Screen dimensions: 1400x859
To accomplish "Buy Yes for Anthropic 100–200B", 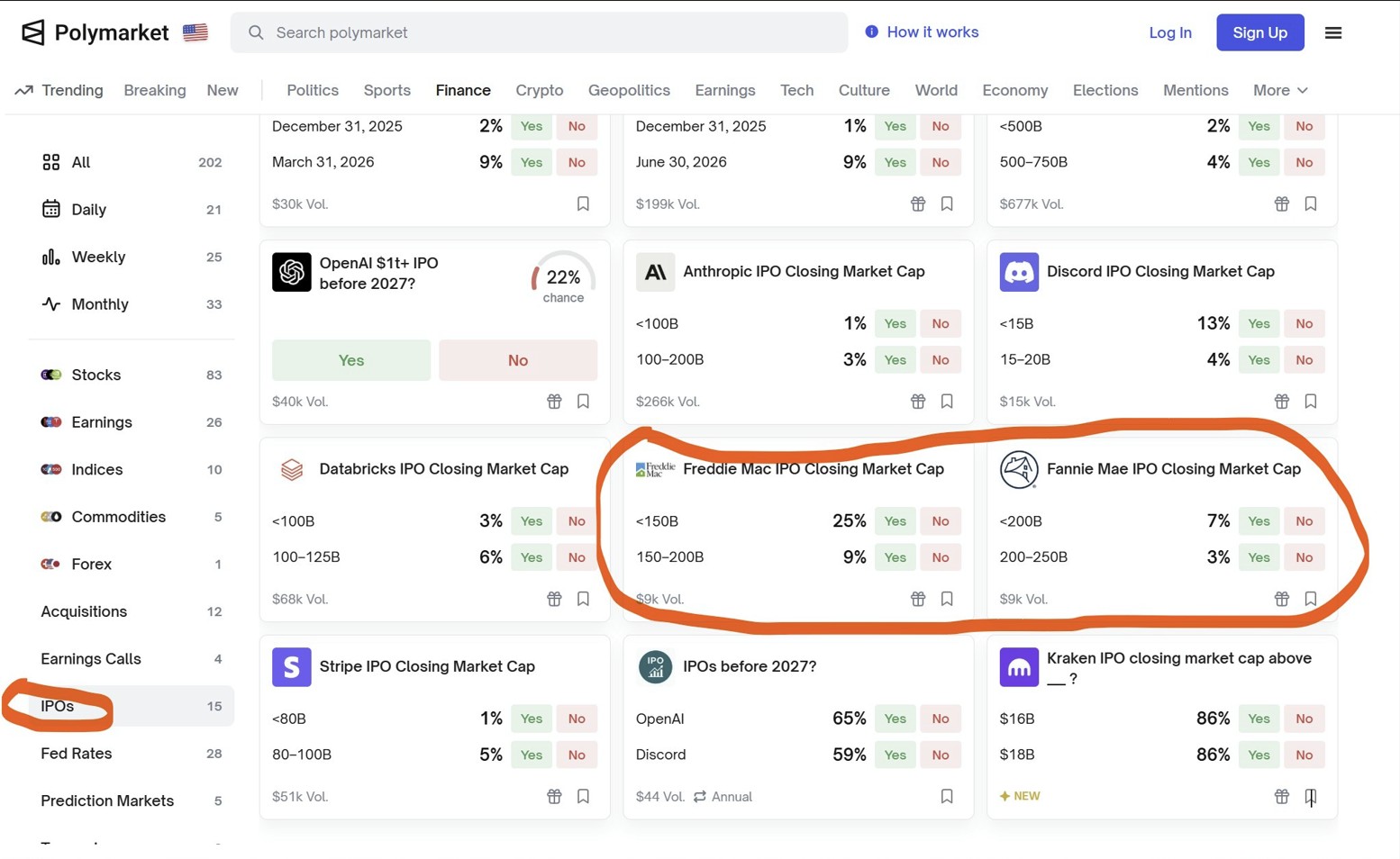I will point(895,359).
